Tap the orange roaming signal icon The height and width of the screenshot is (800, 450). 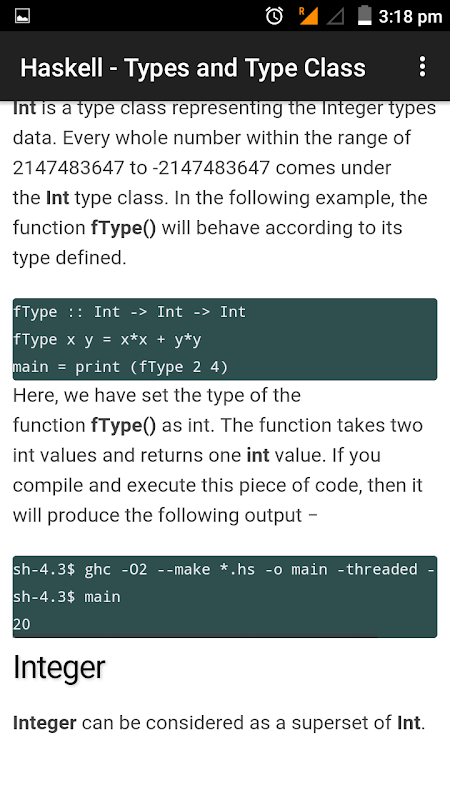pos(308,16)
